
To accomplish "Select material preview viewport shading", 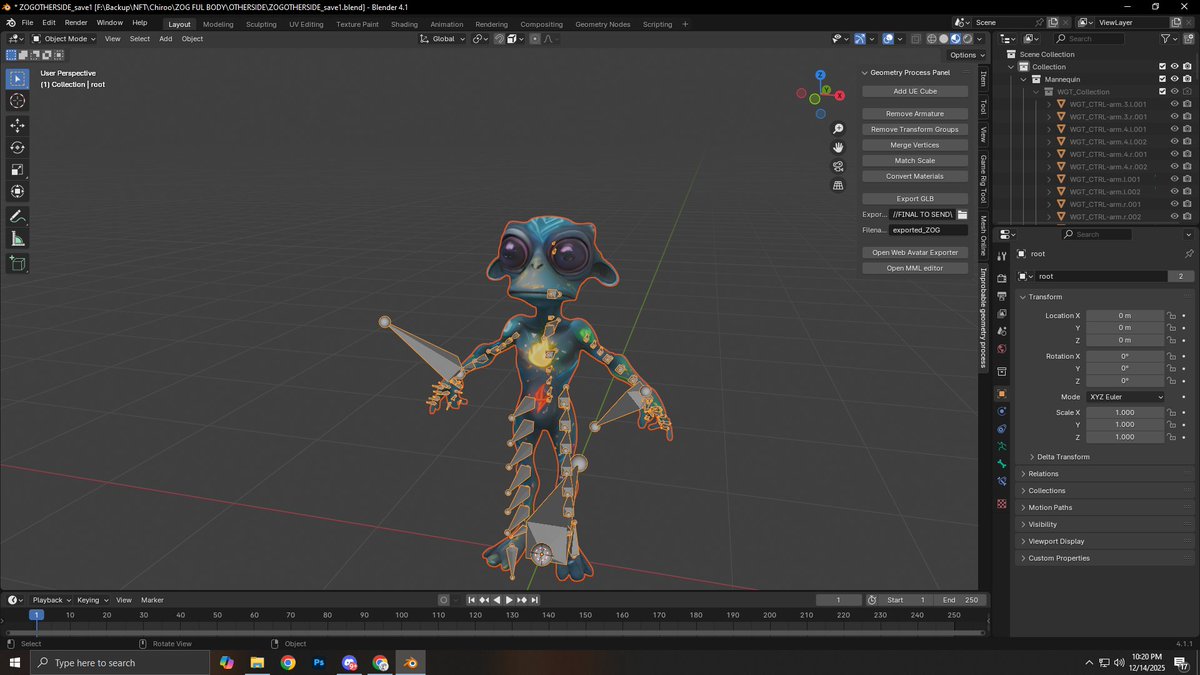I will pyautogui.click(x=955, y=39).
